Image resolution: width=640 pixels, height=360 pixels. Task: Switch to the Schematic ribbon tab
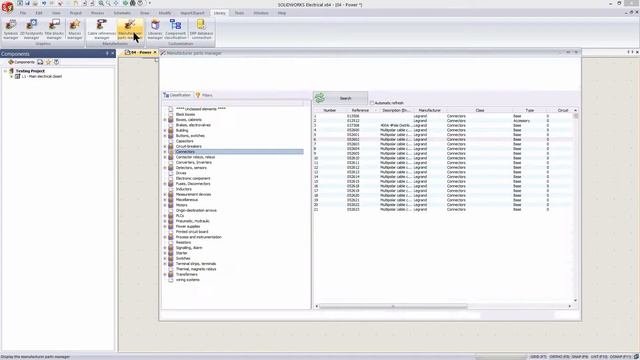(122, 13)
